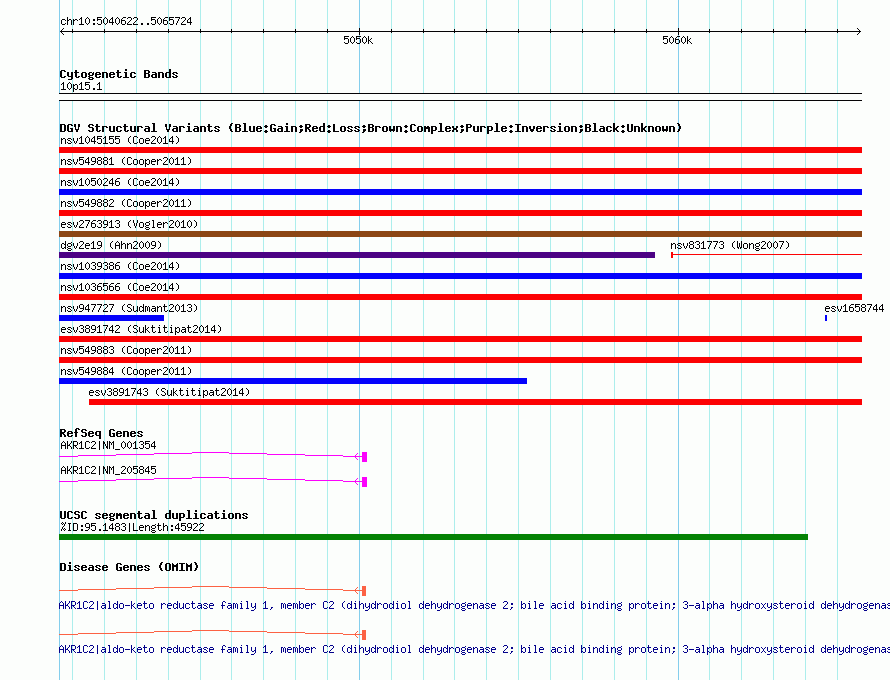The width and height of the screenshot is (890, 680).
Task: Click the AKR1C2|NM_205845 RefSeq gene label
Action: click(108, 471)
